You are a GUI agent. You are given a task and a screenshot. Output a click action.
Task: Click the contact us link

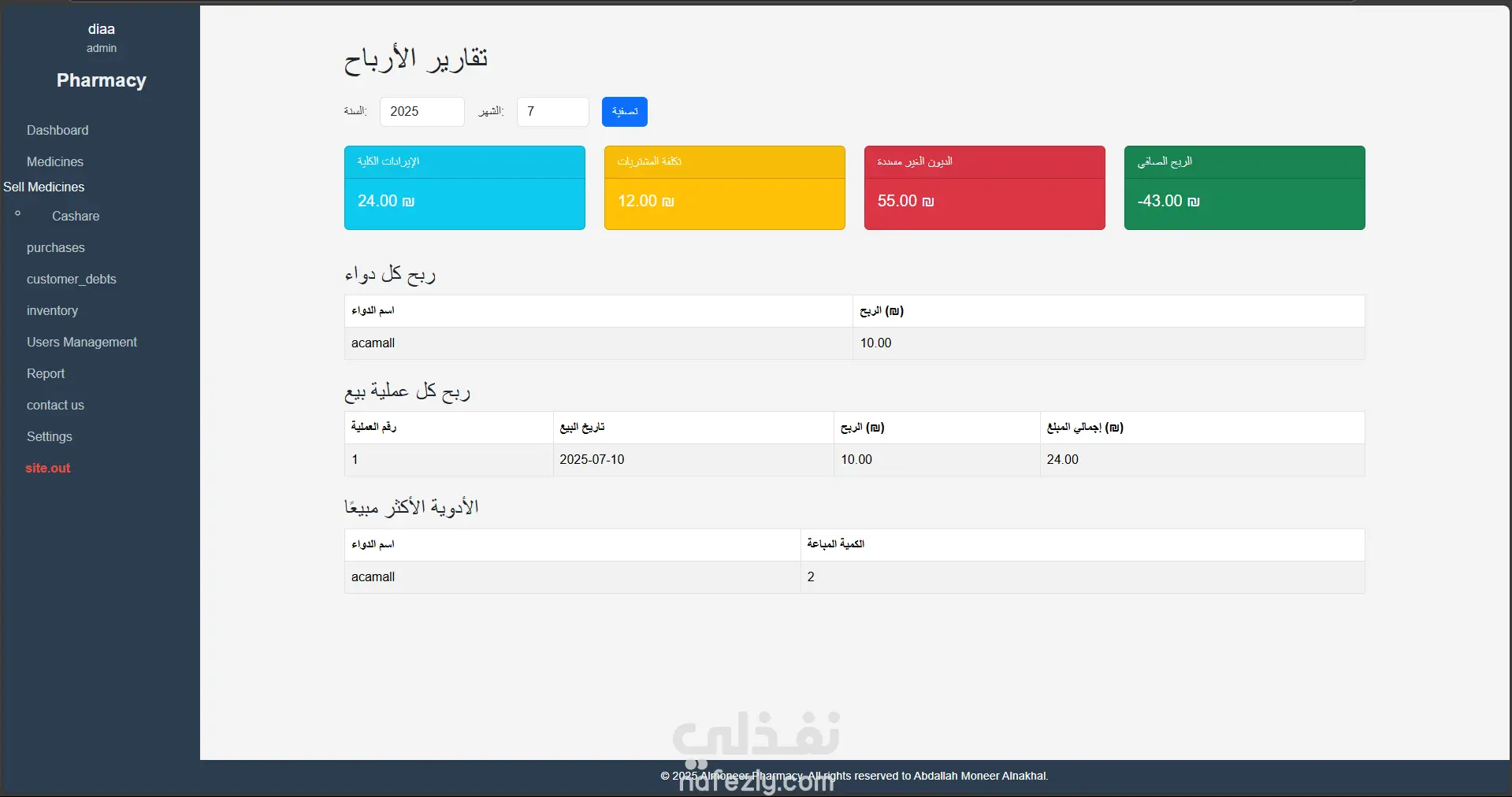[x=55, y=405]
